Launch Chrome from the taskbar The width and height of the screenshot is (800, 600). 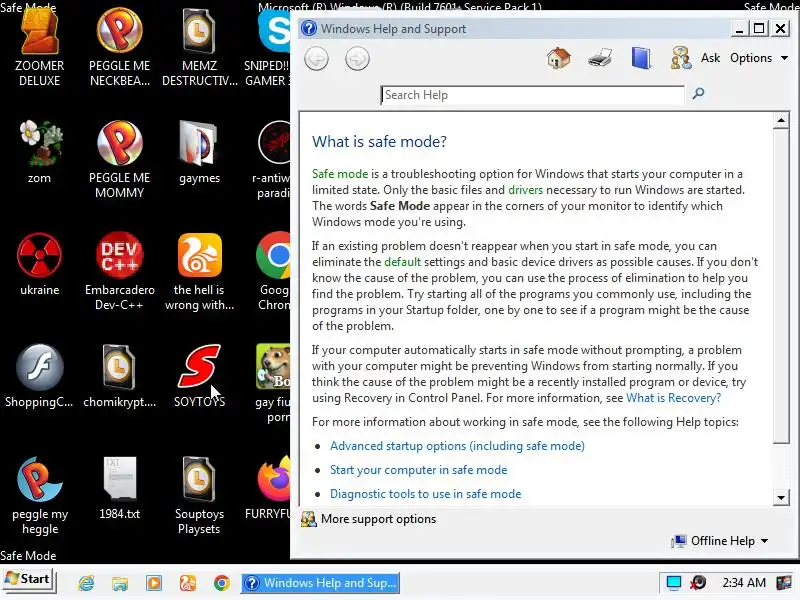[221, 583]
